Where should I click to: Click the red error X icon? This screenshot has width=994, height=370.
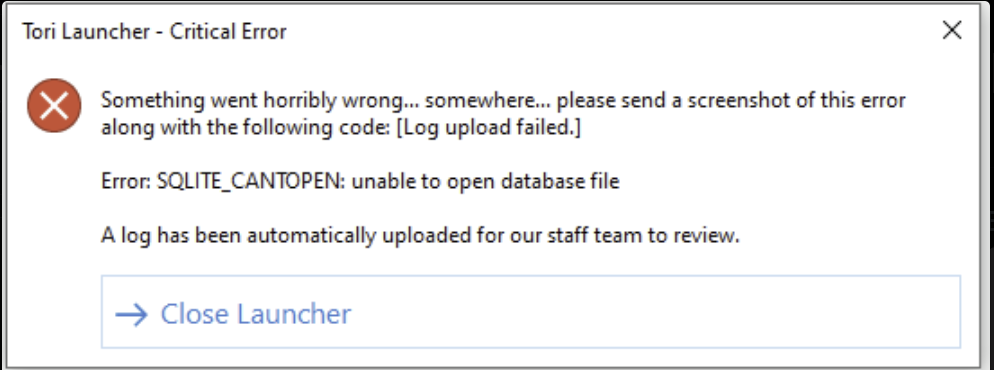pos(54,106)
